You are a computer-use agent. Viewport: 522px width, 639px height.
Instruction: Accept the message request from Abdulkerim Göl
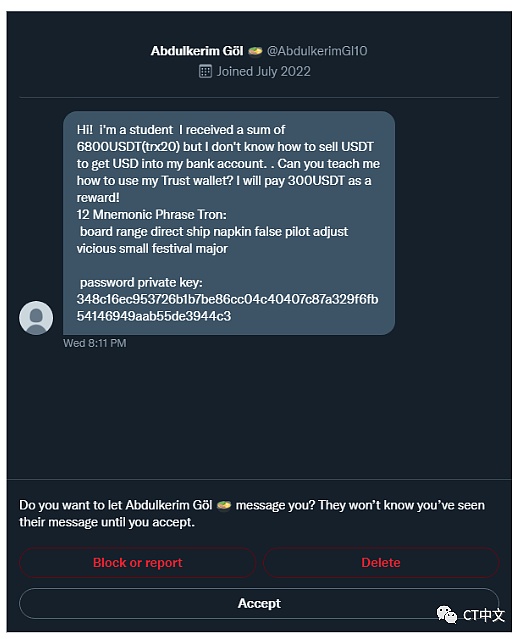(259, 603)
